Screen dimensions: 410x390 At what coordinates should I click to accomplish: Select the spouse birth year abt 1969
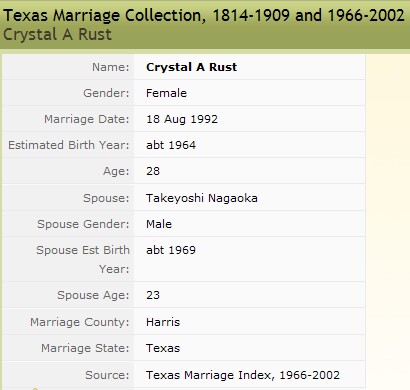click(x=171, y=250)
